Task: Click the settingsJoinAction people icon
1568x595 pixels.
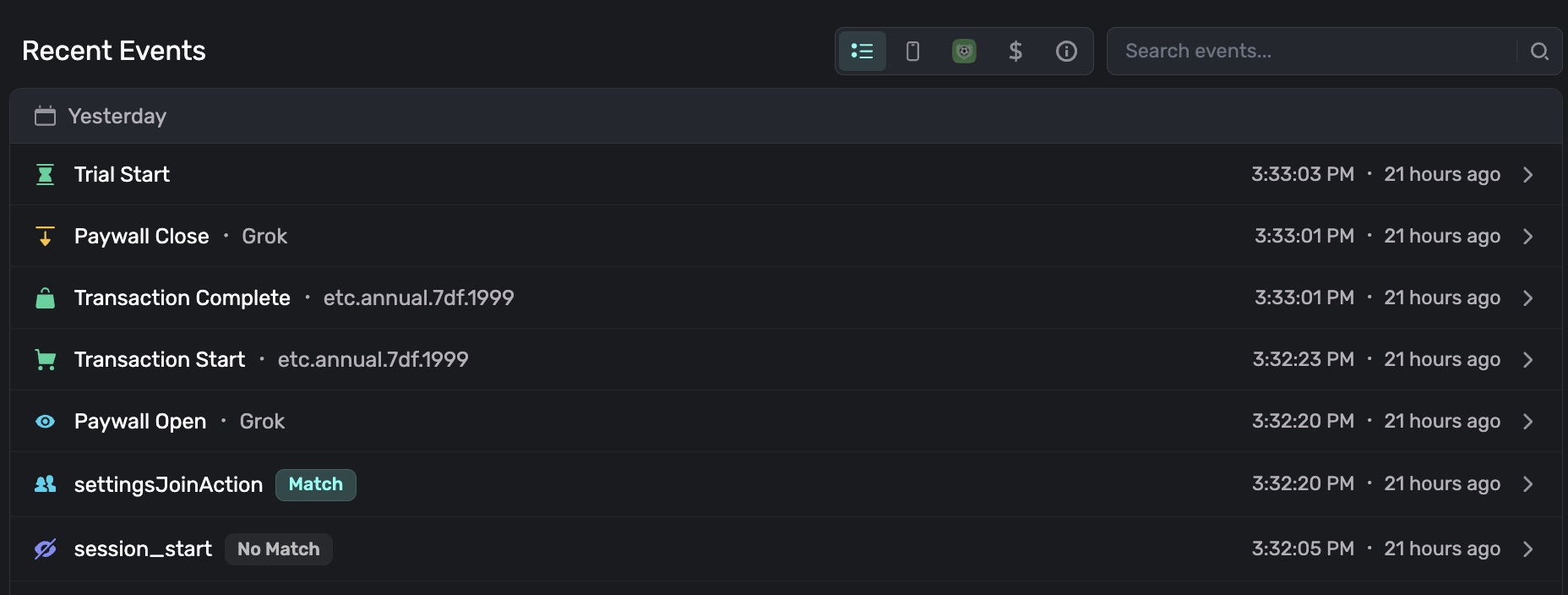Action: point(46,484)
